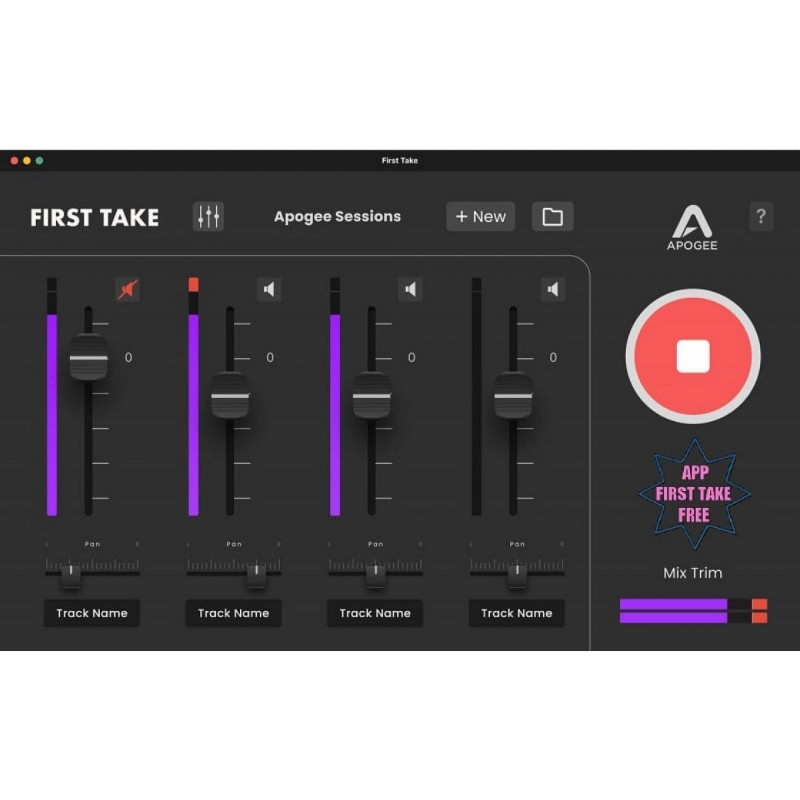The height and width of the screenshot is (800, 800).
Task: Click the second track's pan slider handle
Action: [x=257, y=576]
